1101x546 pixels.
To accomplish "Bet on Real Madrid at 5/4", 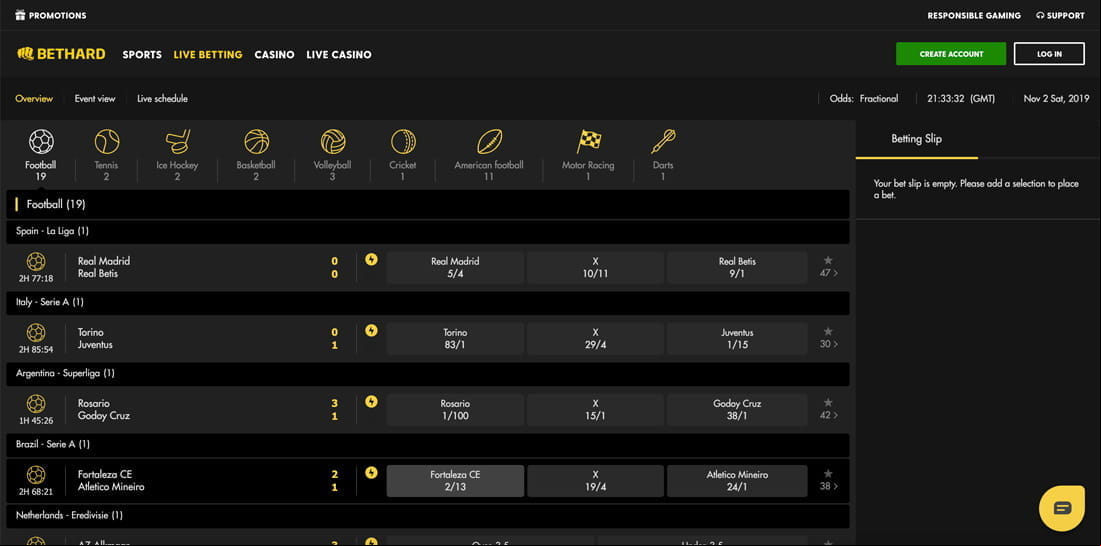I will point(455,267).
